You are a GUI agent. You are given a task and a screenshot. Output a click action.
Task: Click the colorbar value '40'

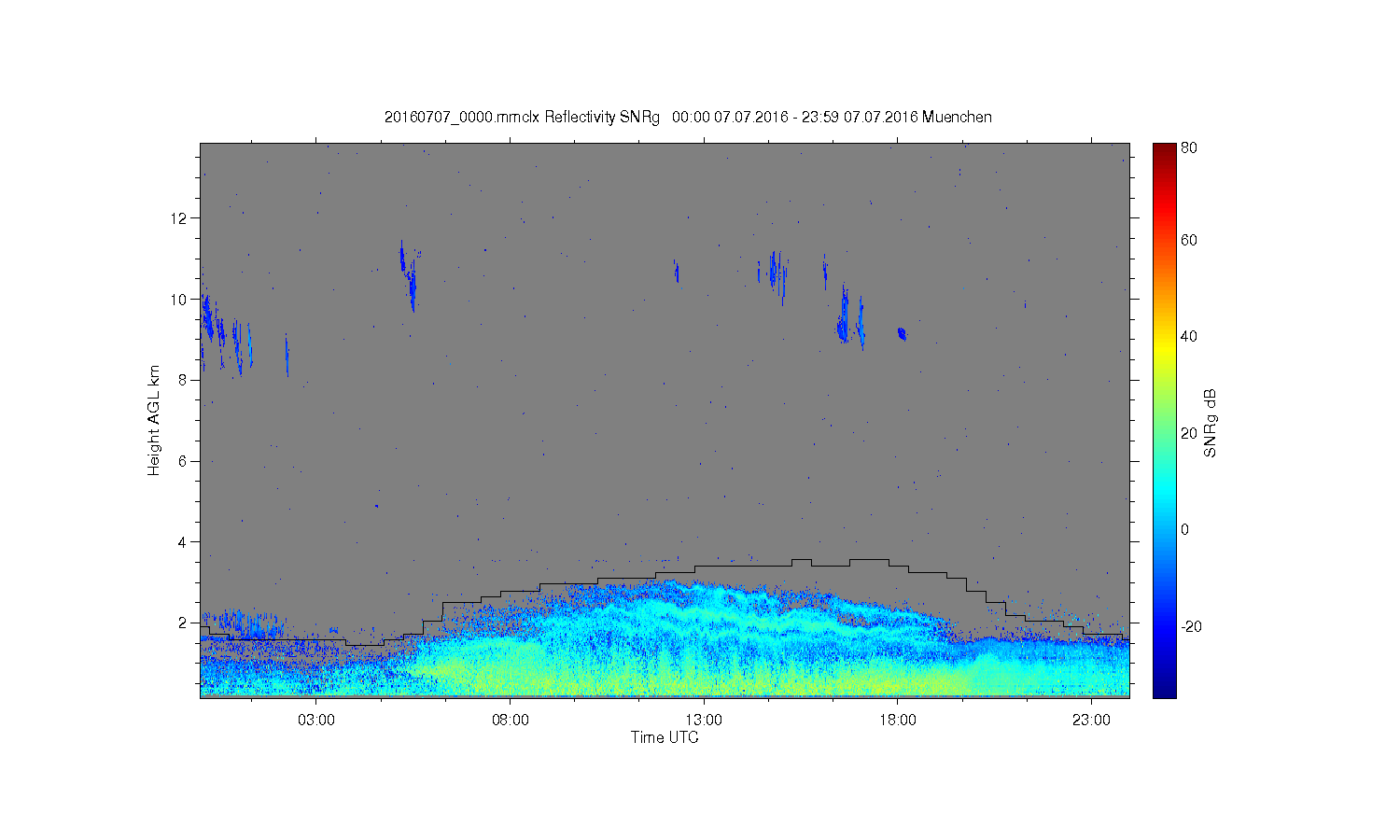1189,336
